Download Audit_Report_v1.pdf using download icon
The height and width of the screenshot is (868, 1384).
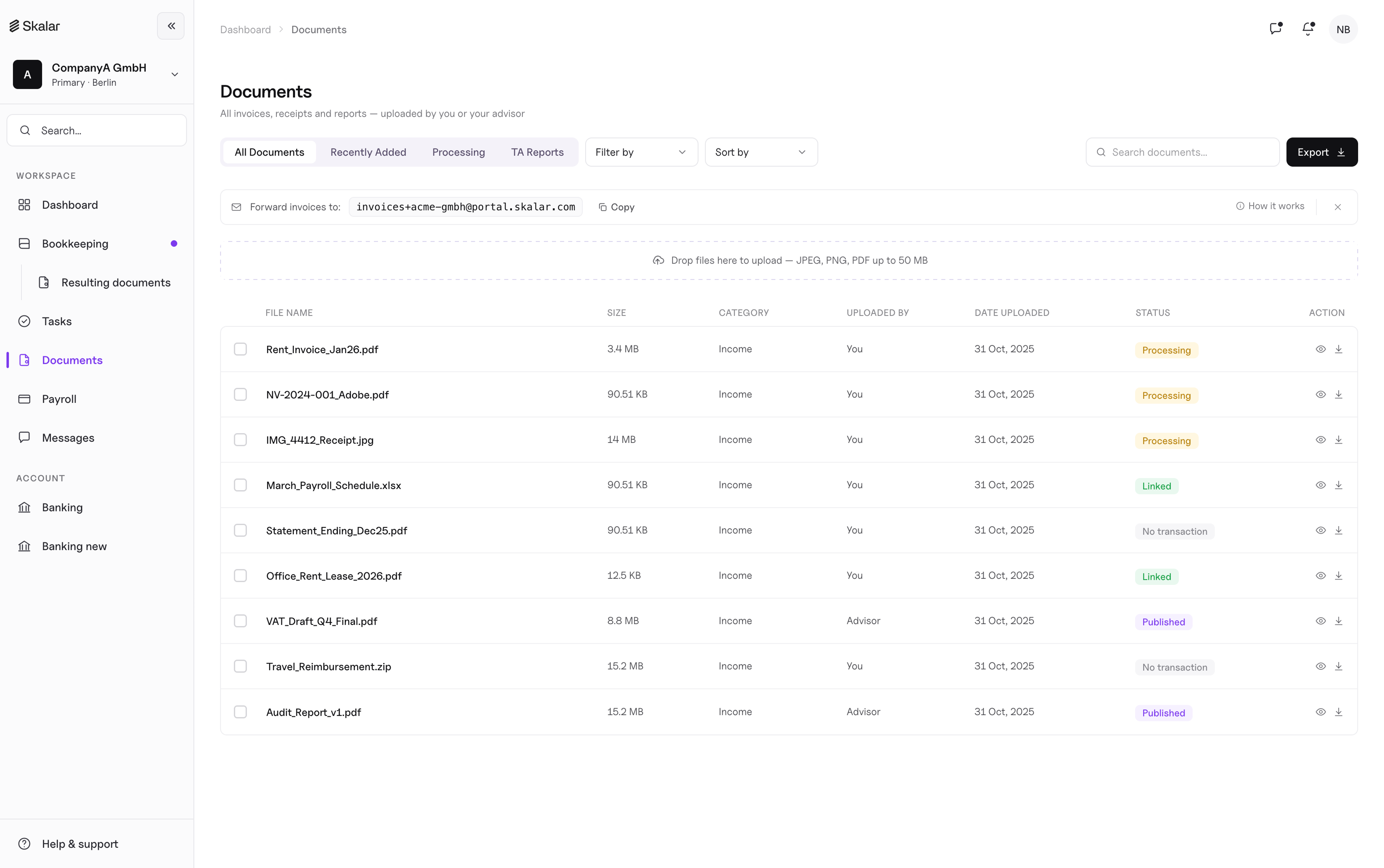point(1338,712)
